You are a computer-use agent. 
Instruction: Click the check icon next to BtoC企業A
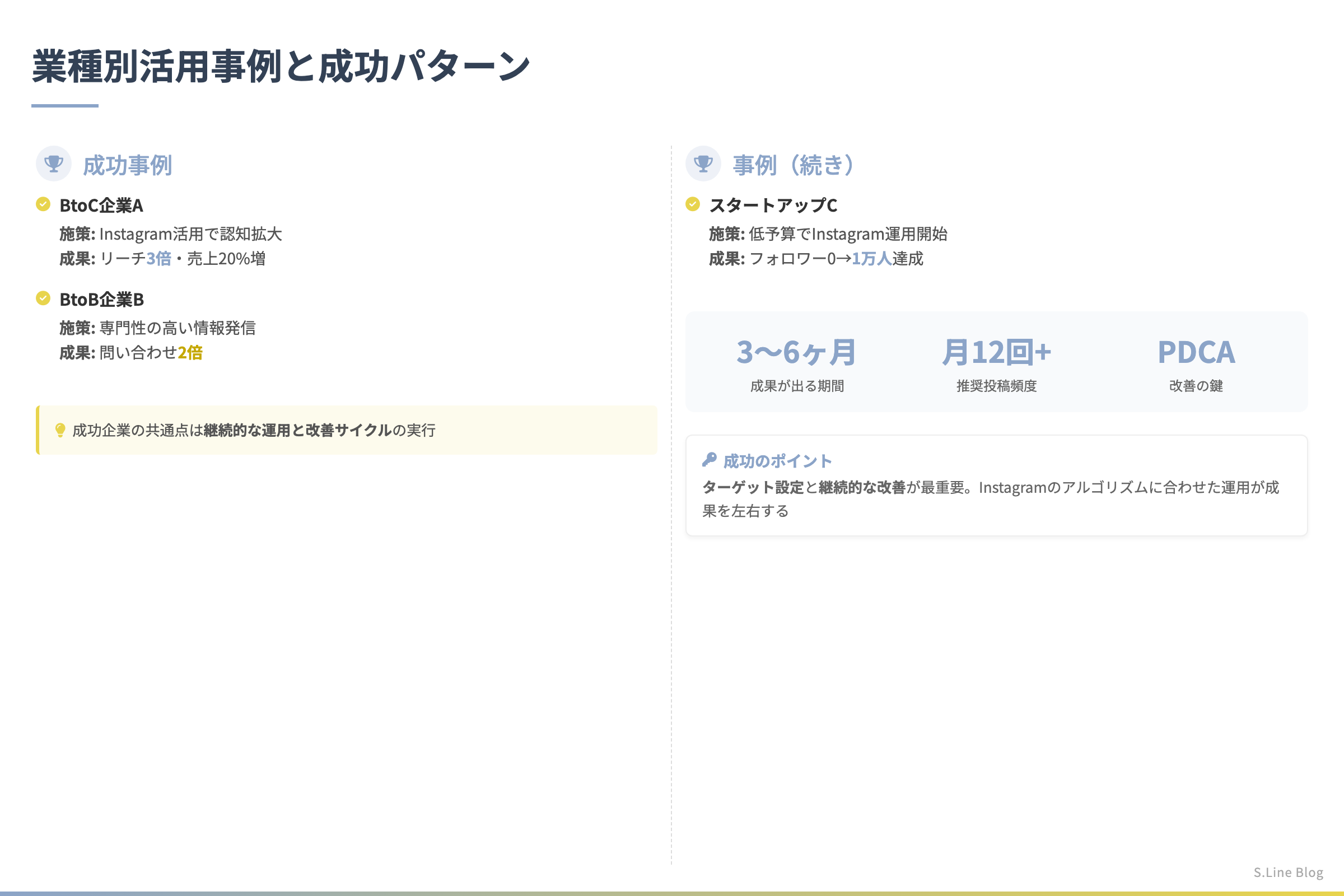43,204
